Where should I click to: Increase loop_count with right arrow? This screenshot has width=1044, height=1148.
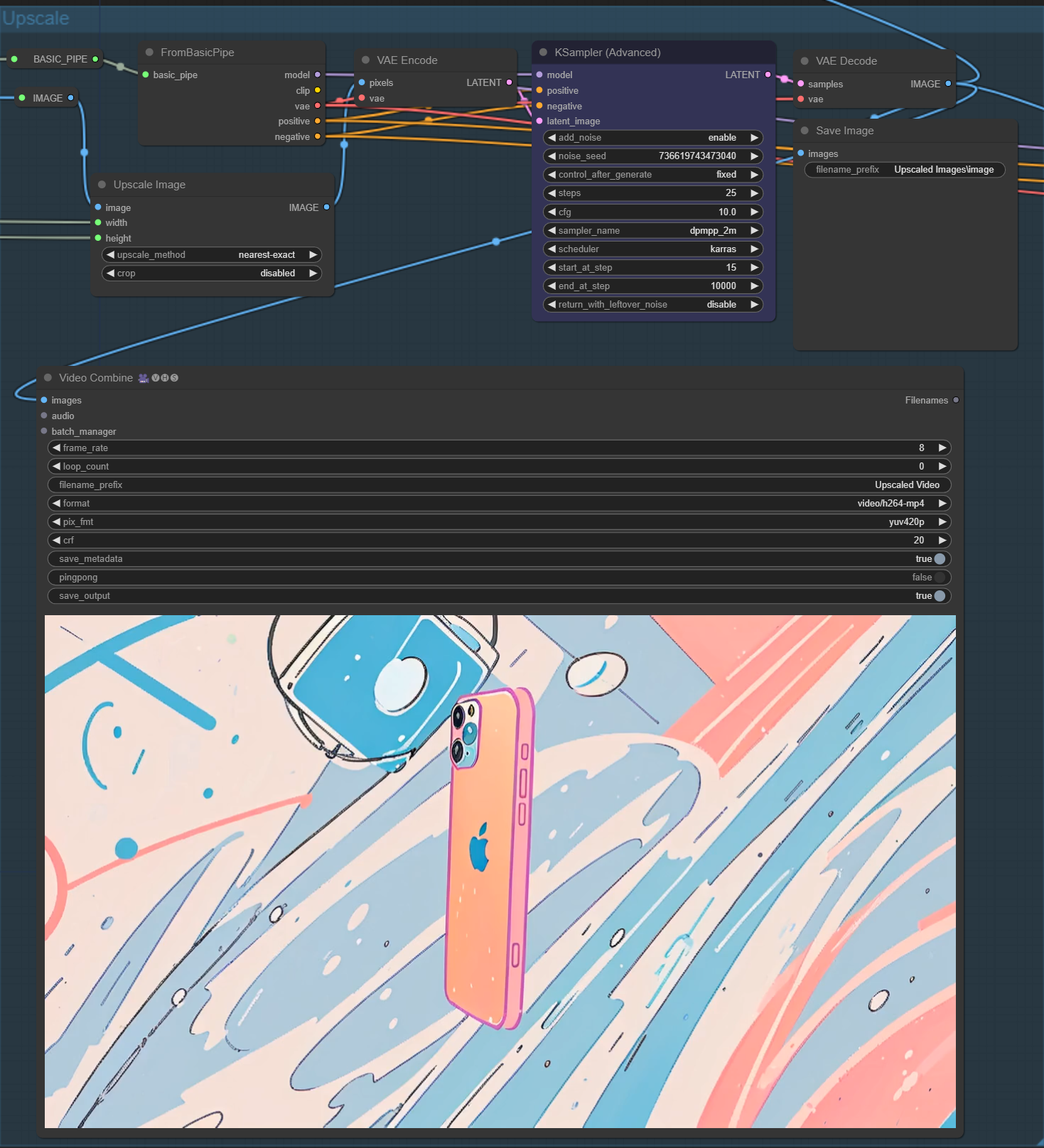point(942,467)
